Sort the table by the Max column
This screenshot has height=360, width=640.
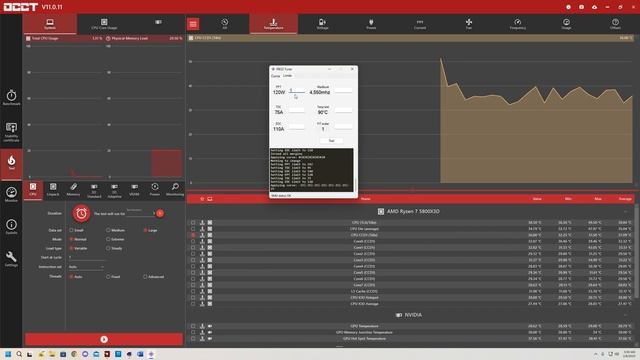click(x=598, y=199)
